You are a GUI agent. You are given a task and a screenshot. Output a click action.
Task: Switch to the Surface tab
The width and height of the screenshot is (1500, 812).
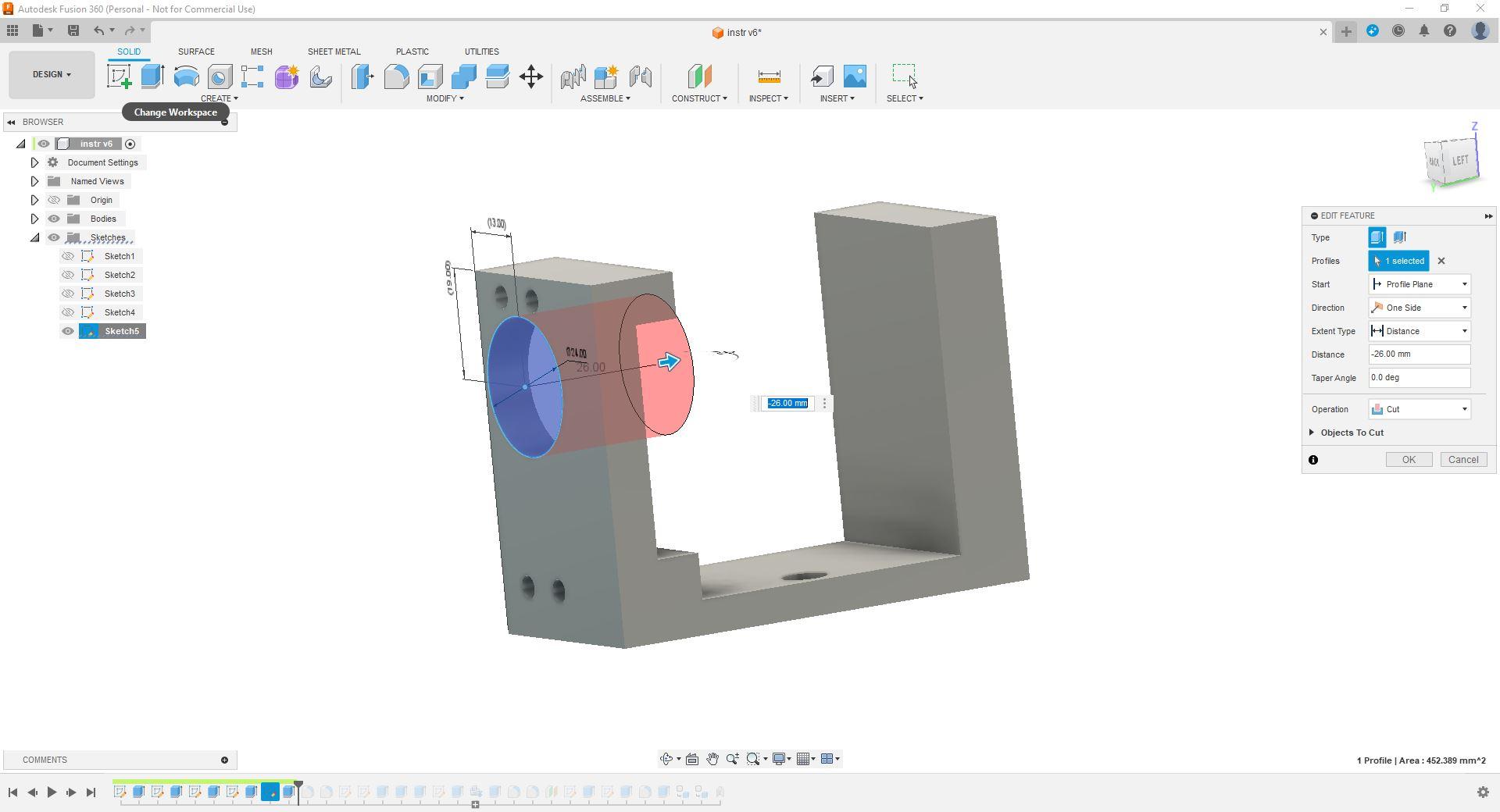click(196, 52)
